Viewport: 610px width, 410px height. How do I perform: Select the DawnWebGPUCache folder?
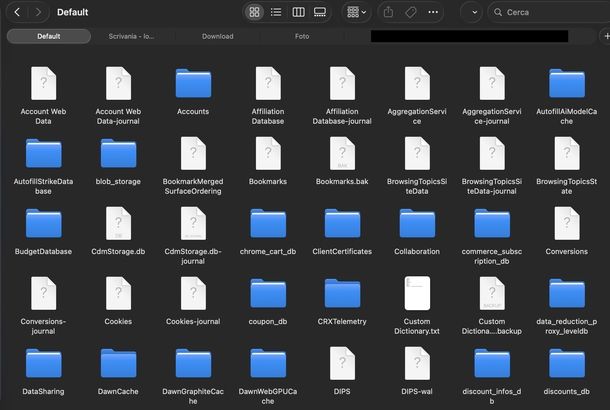click(x=268, y=376)
